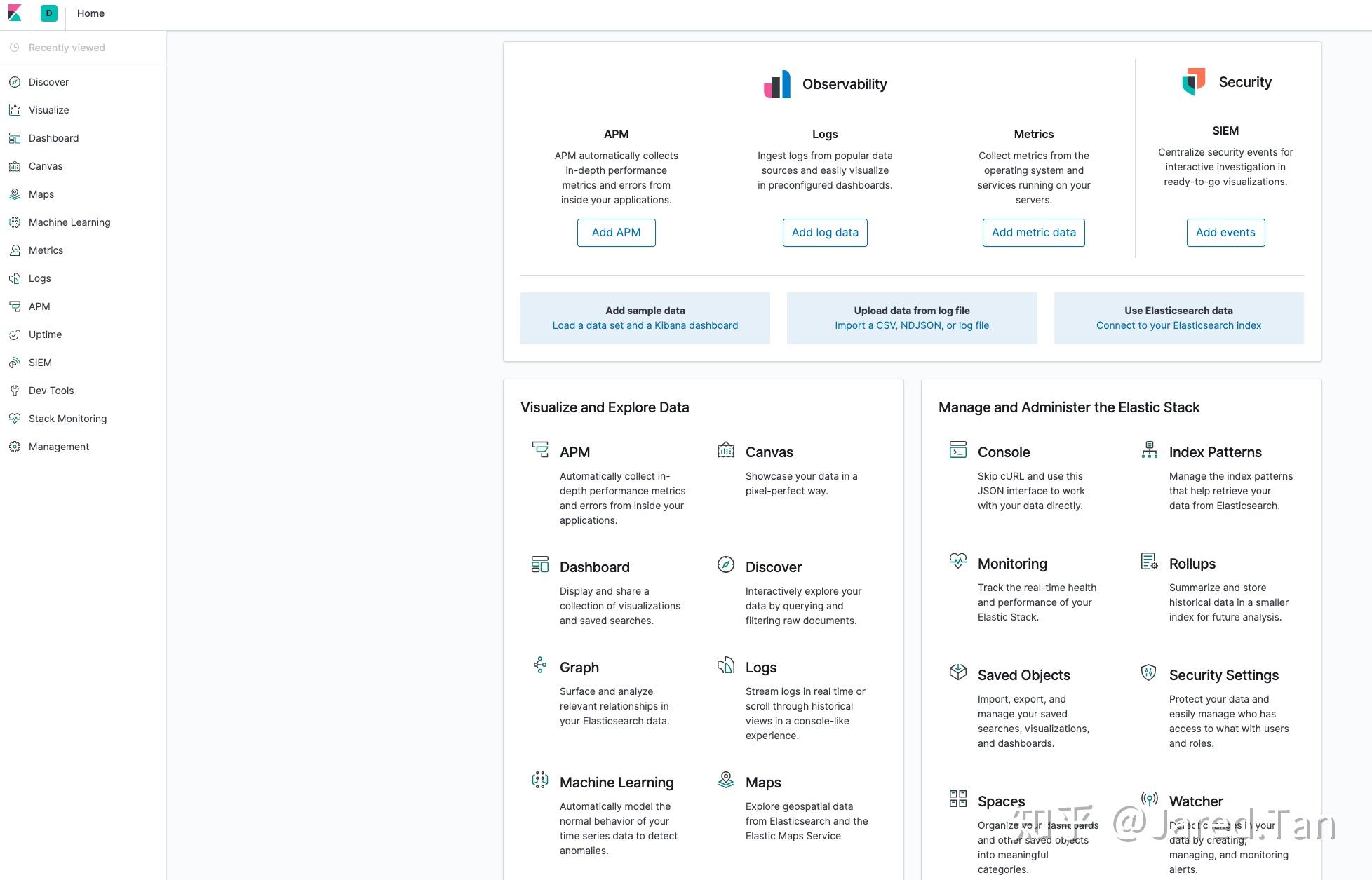Image resolution: width=1372 pixels, height=880 pixels.
Task: Click the Kibana logo in the top bar
Action: click(15, 13)
